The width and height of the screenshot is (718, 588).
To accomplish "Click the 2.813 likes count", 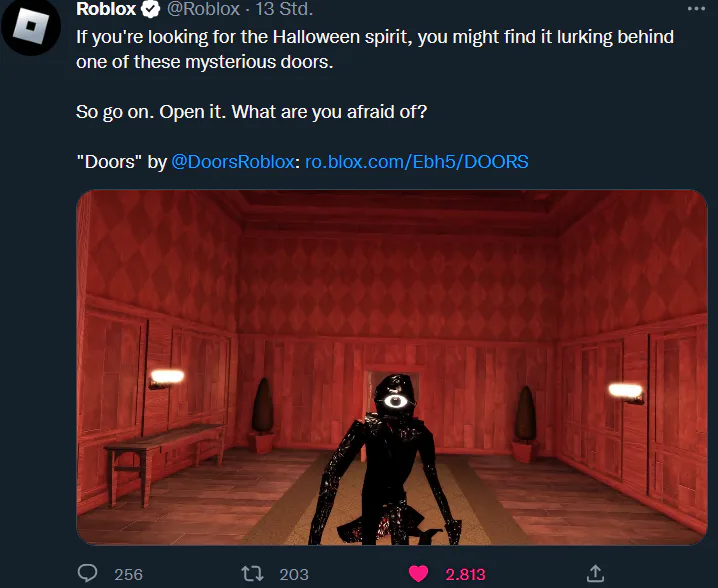I will tap(465, 574).
